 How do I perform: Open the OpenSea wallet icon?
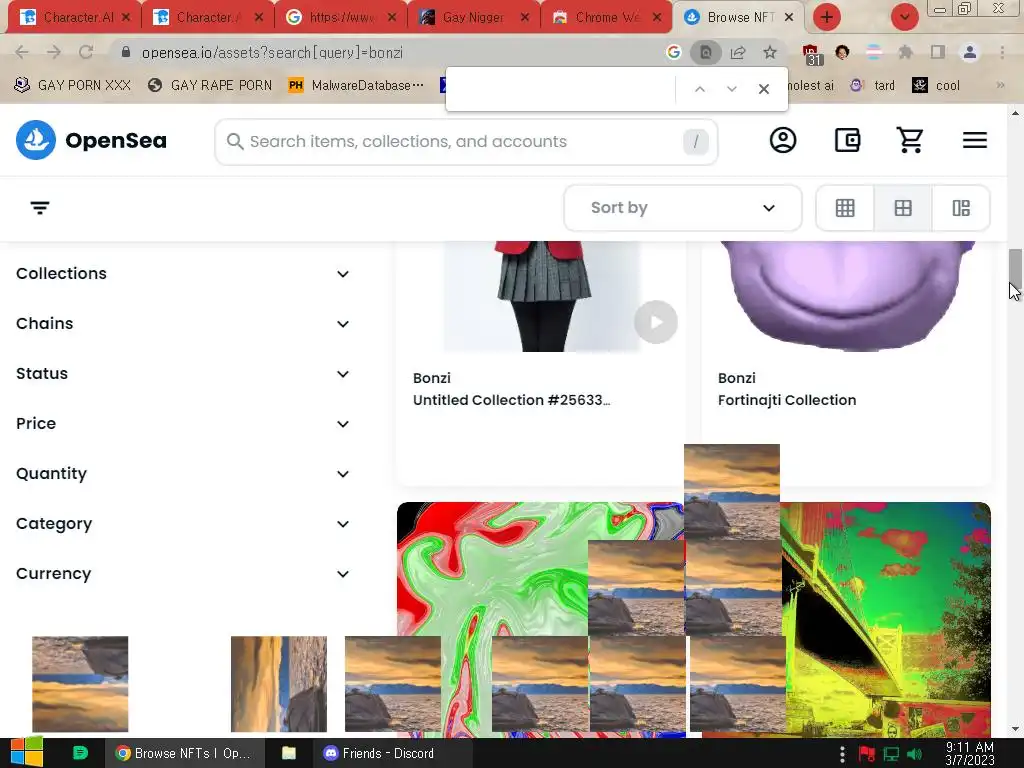click(x=847, y=140)
